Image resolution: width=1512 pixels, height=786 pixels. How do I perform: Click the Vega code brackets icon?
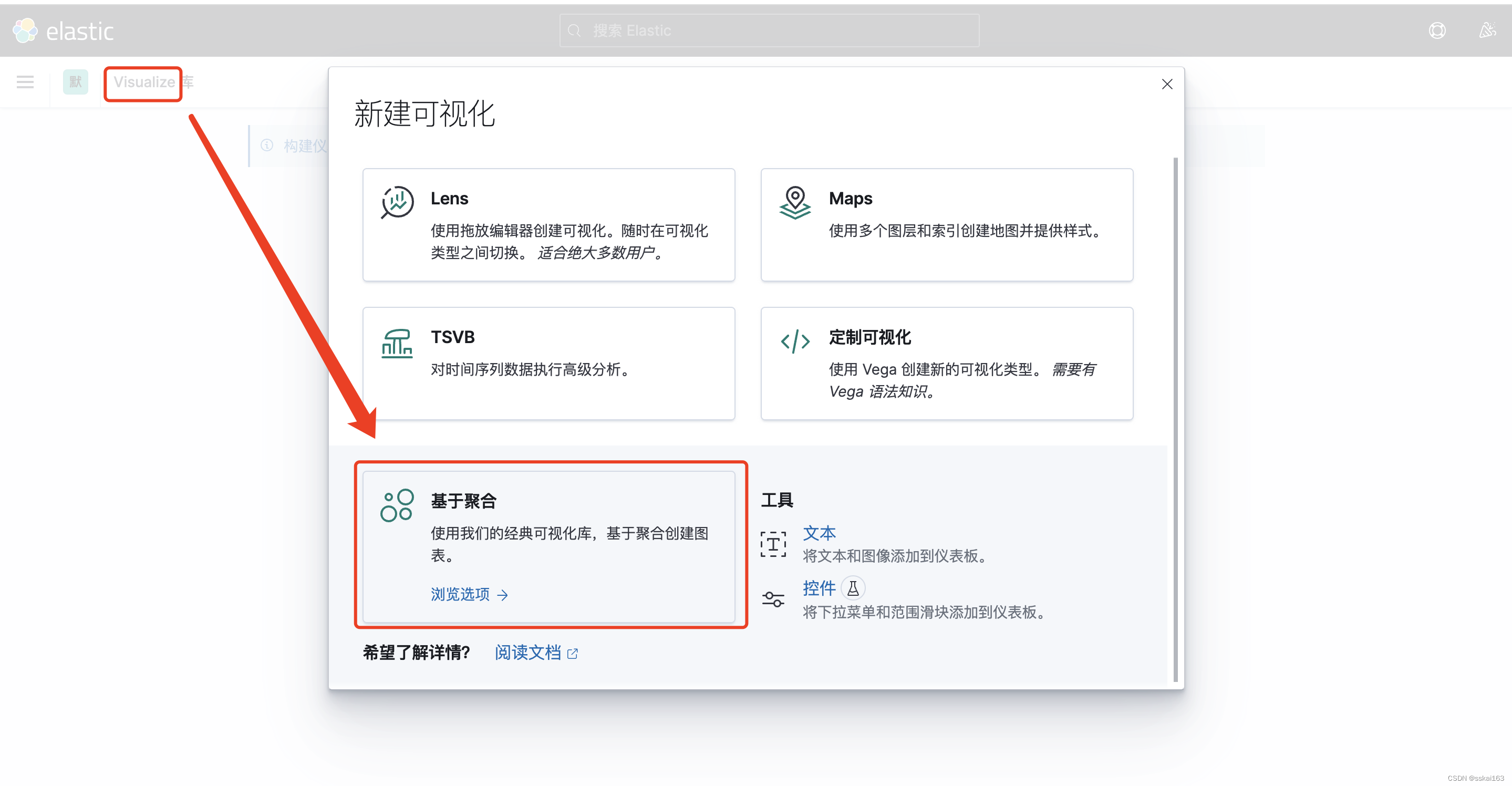point(795,341)
